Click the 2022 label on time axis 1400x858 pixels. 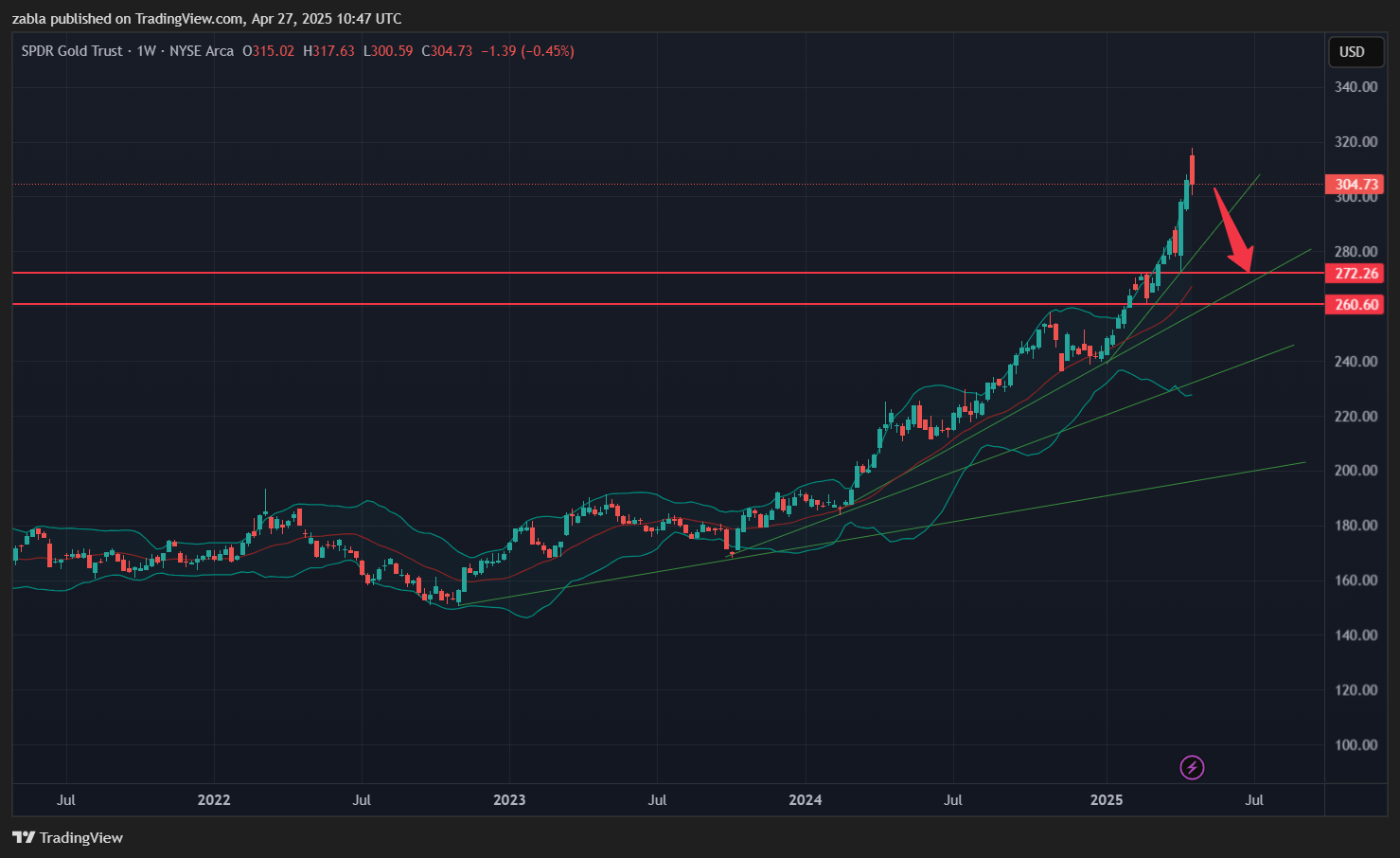coord(214,800)
